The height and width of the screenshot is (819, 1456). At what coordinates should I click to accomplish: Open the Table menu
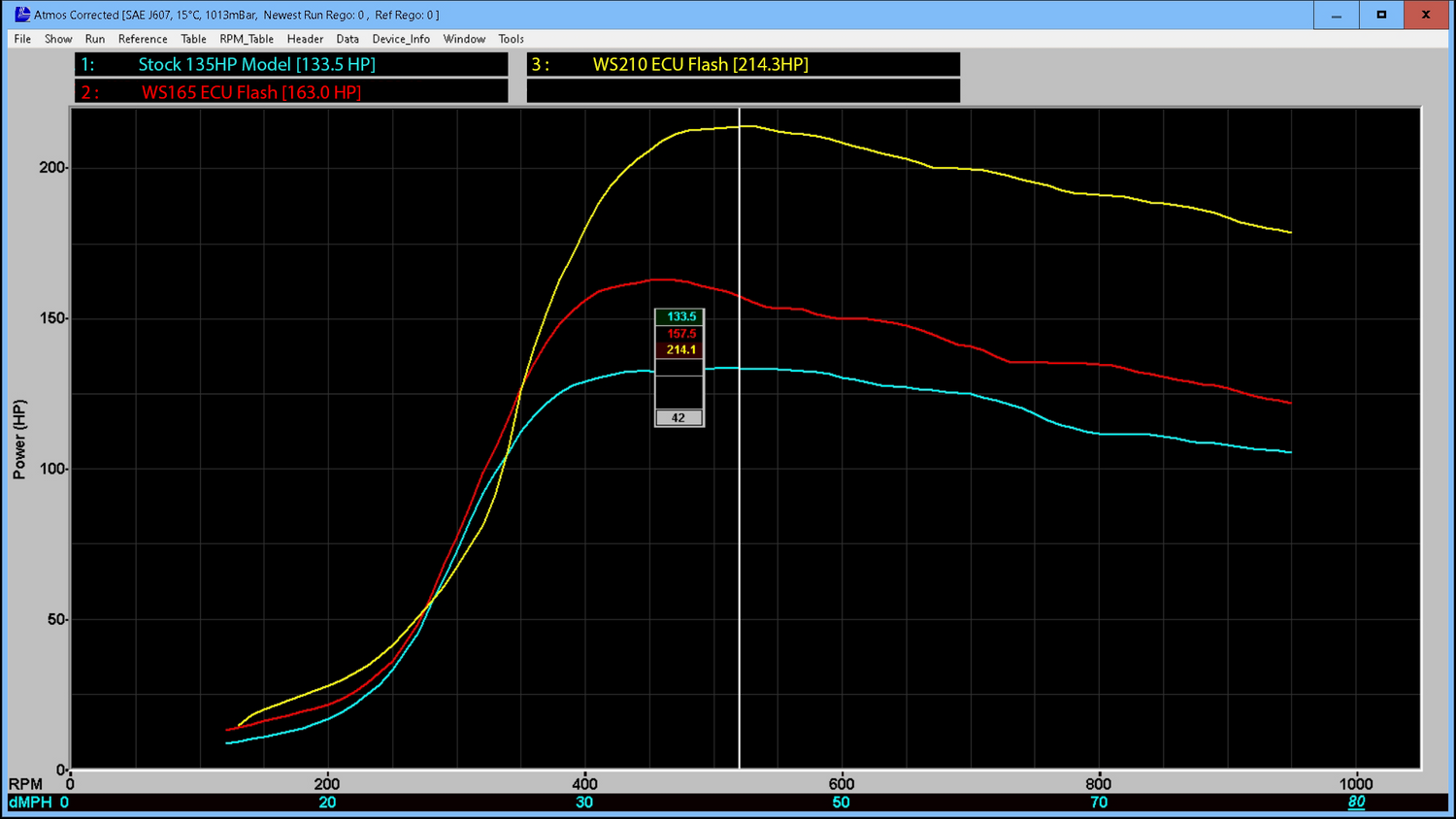193,39
